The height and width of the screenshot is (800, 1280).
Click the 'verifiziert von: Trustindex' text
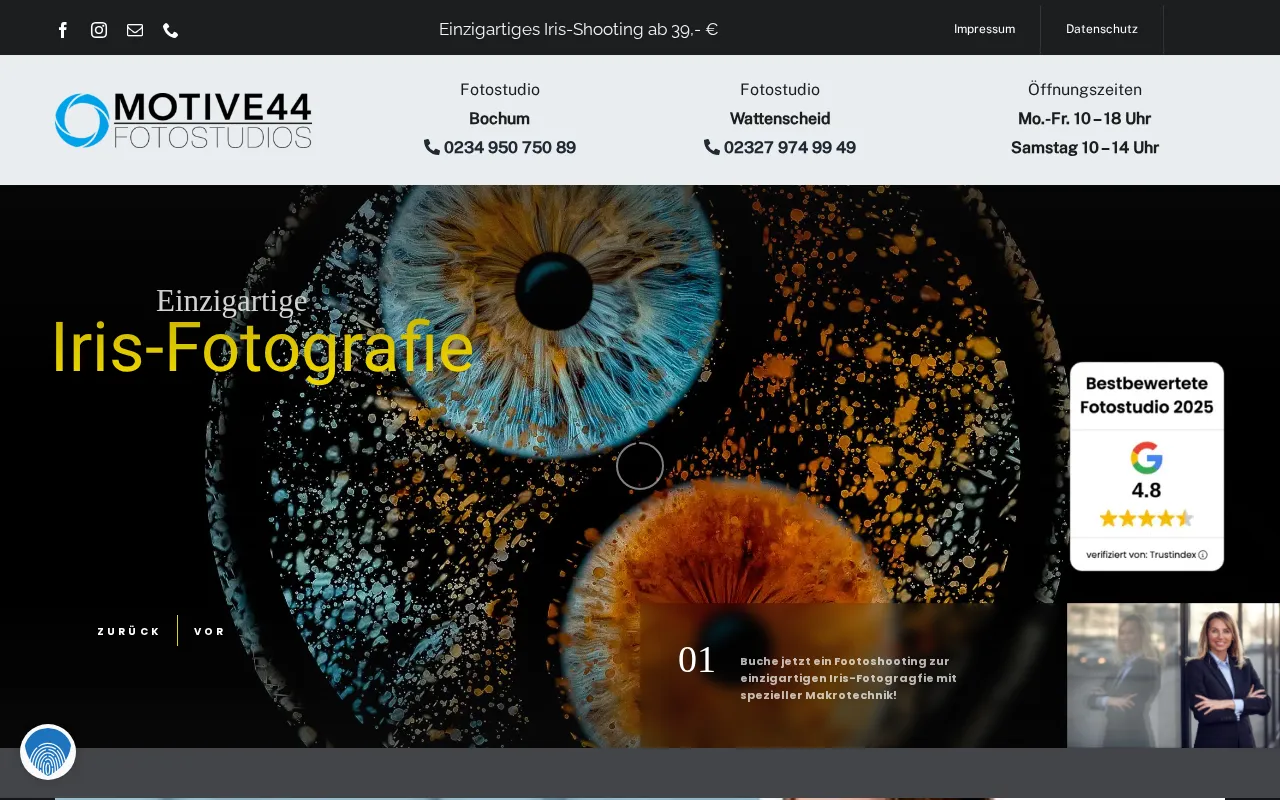click(x=1141, y=555)
